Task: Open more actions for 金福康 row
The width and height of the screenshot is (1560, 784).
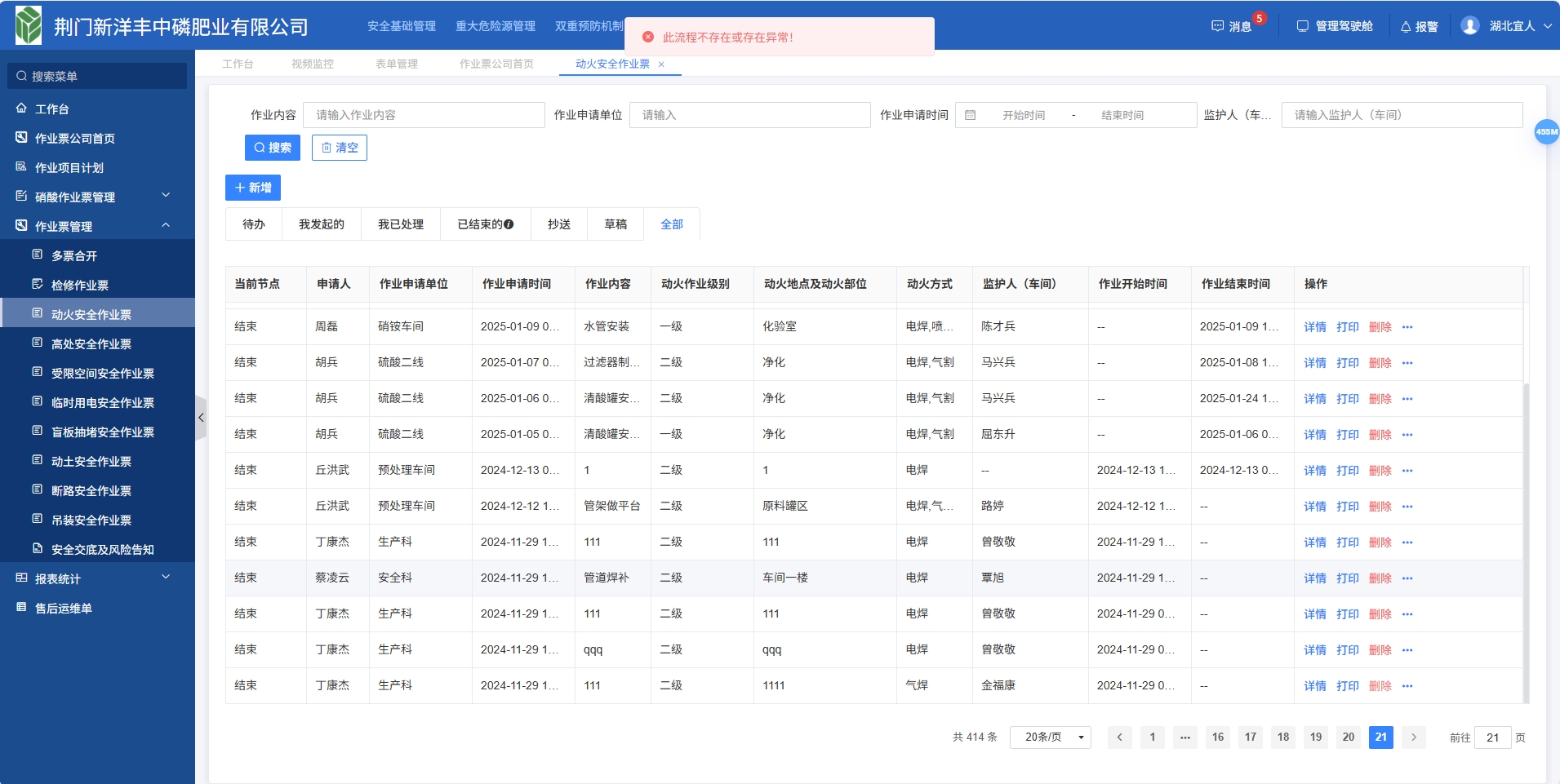Action: tap(1407, 686)
